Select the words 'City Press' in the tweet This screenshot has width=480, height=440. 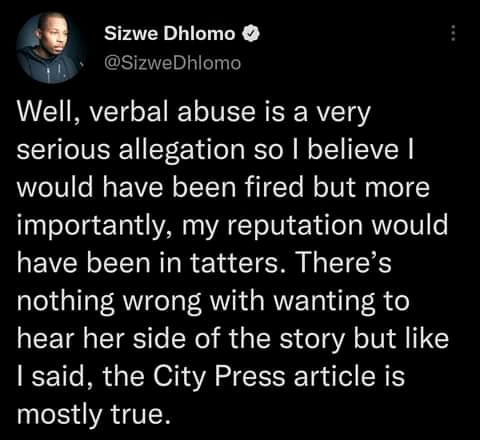[x=219, y=377]
